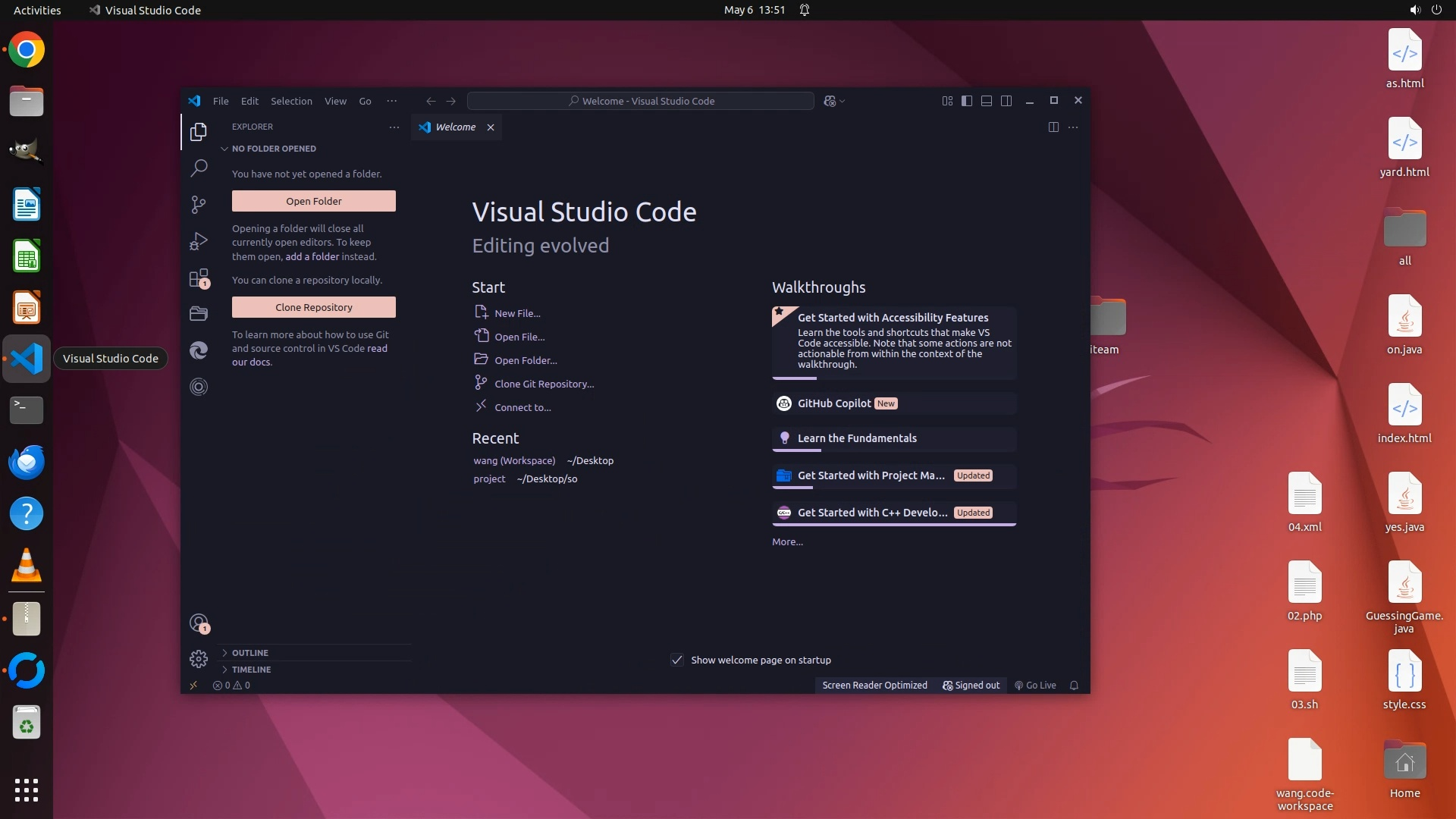This screenshot has width=1456, height=819.
Task: Click the Accounts icon in activity bar
Action: click(199, 623)
